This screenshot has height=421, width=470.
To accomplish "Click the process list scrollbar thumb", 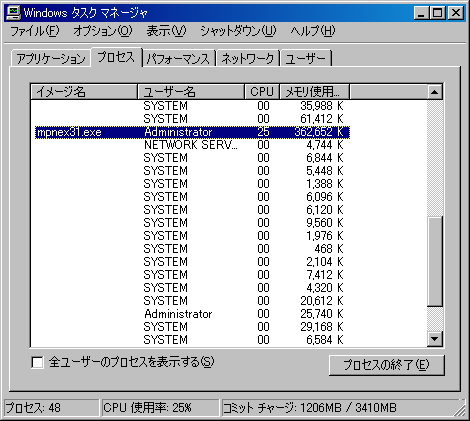I will 435,262.
